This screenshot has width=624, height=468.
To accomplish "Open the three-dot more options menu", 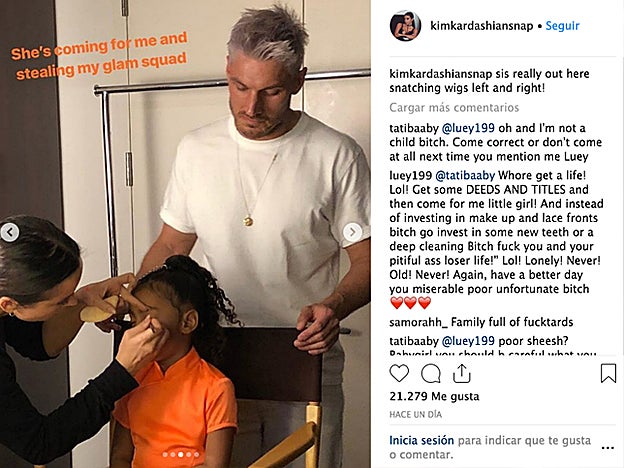I will (608, 448).
